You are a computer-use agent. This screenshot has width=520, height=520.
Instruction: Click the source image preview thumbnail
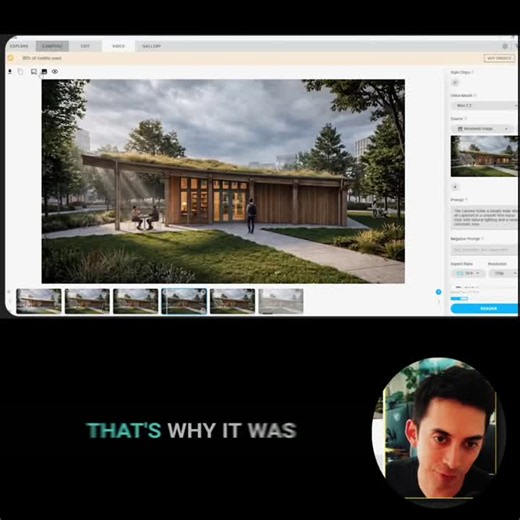click(x=485, y=156)
